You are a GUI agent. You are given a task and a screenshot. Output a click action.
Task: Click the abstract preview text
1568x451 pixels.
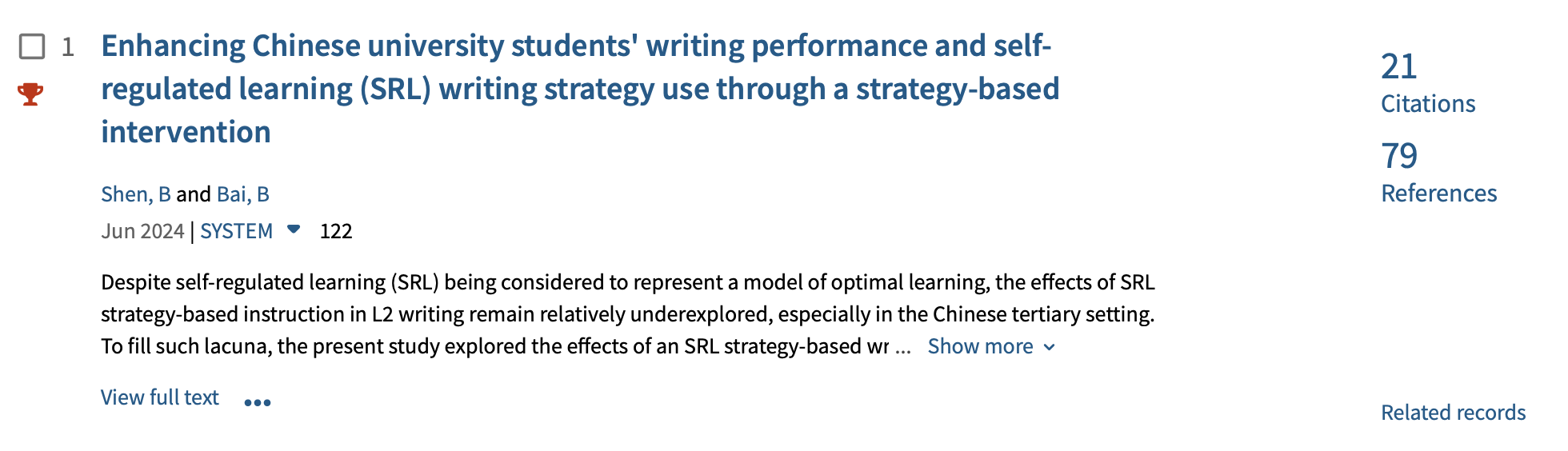(x=627, y=314)
